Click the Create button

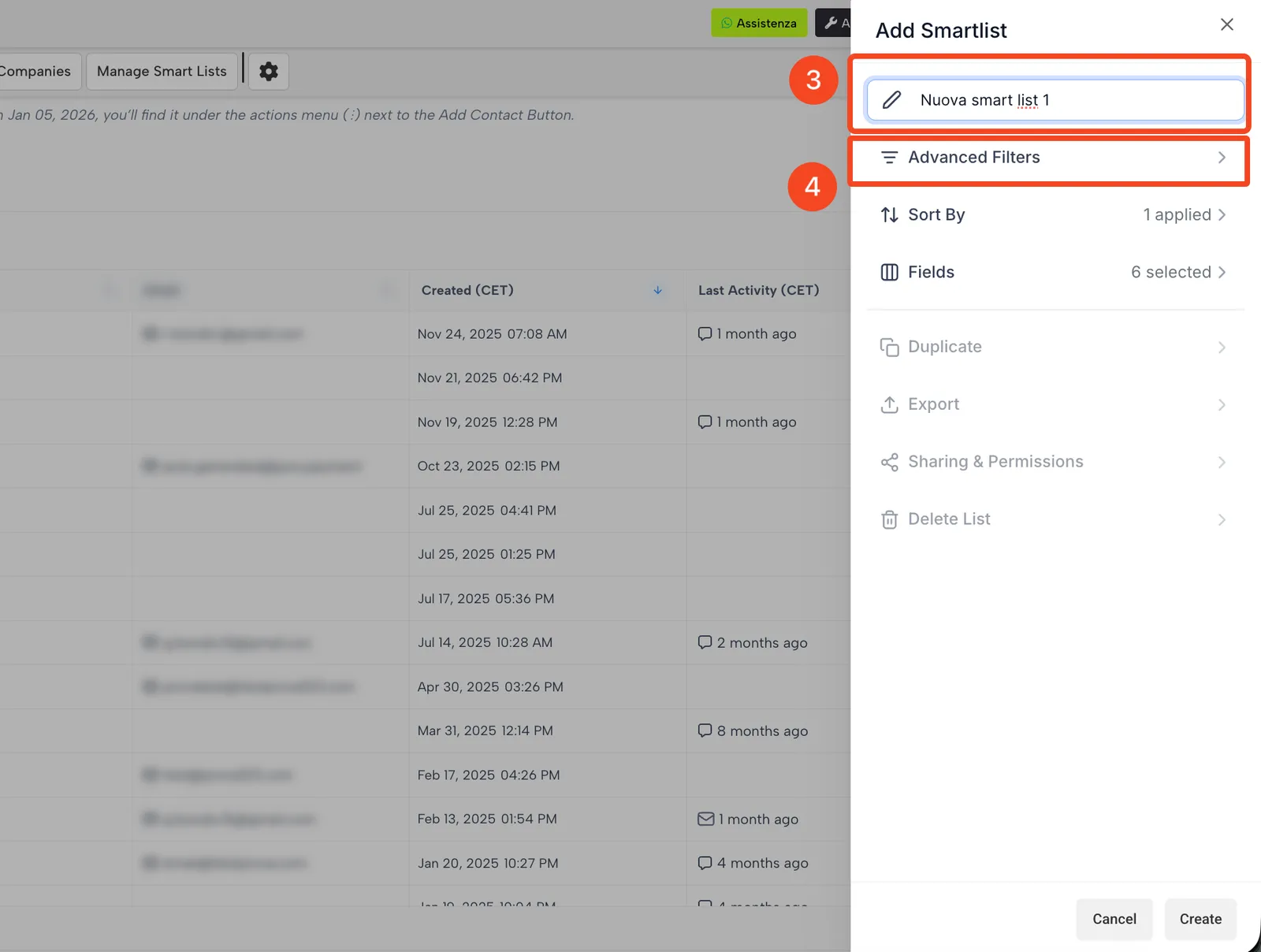1200,919
